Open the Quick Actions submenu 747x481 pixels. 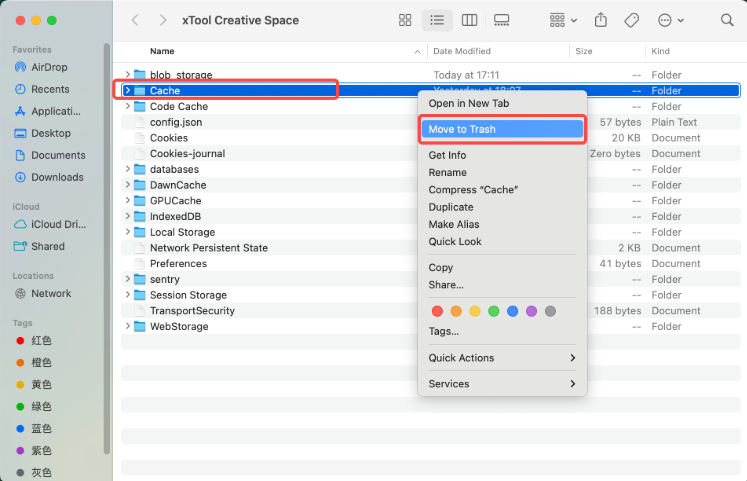tap(502, 358)
